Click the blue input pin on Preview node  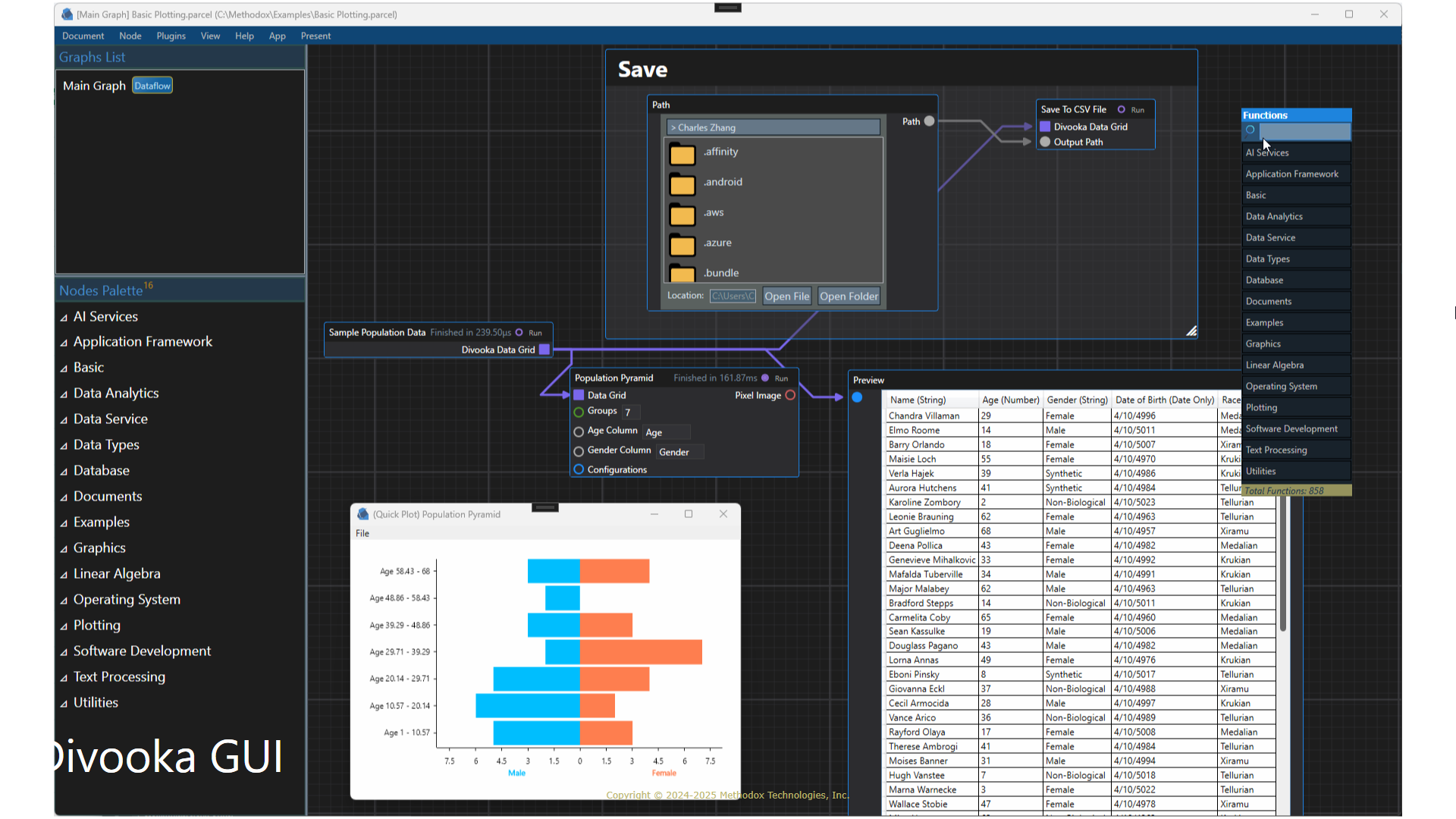tap(857, 397)
